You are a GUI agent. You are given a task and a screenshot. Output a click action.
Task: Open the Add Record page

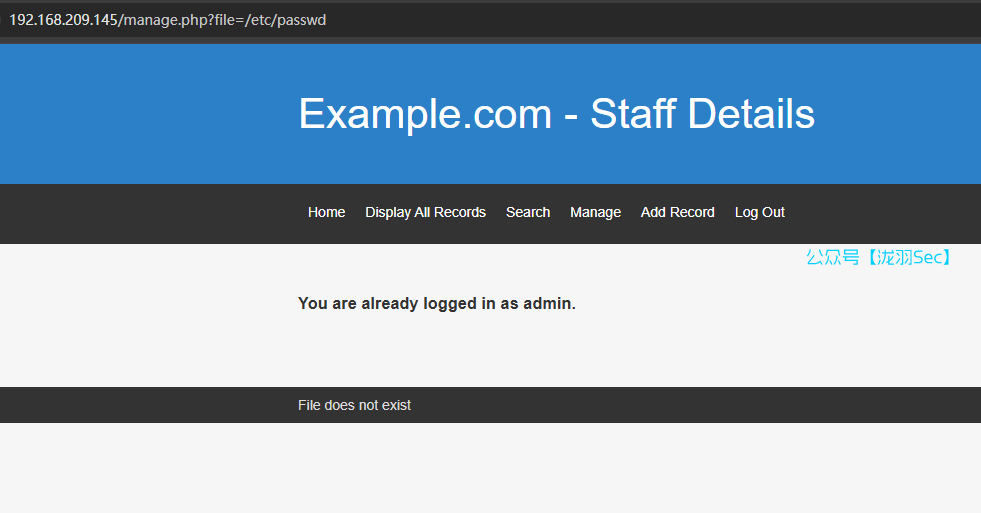pos(678,212)
